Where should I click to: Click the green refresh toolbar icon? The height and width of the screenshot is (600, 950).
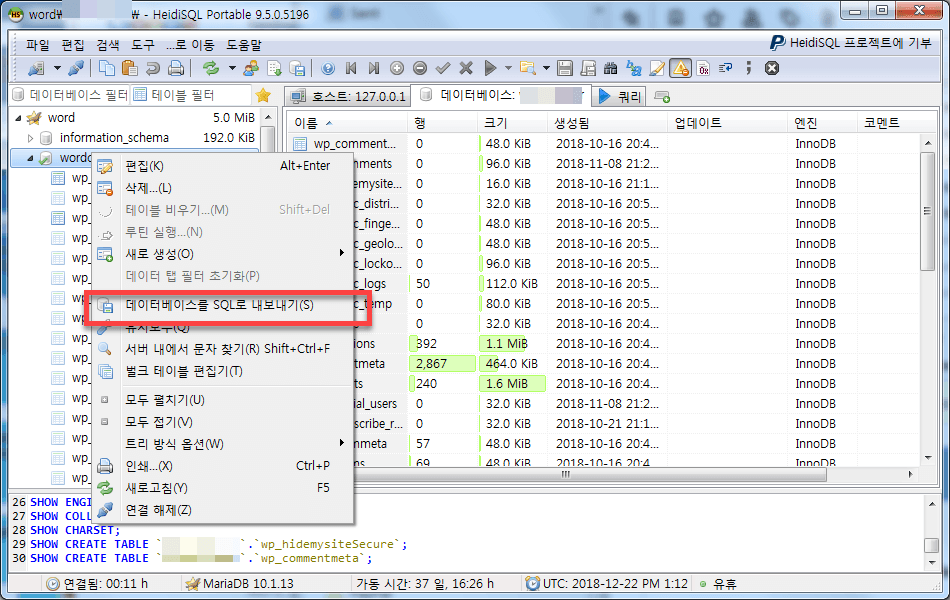(x=211, y=68)
